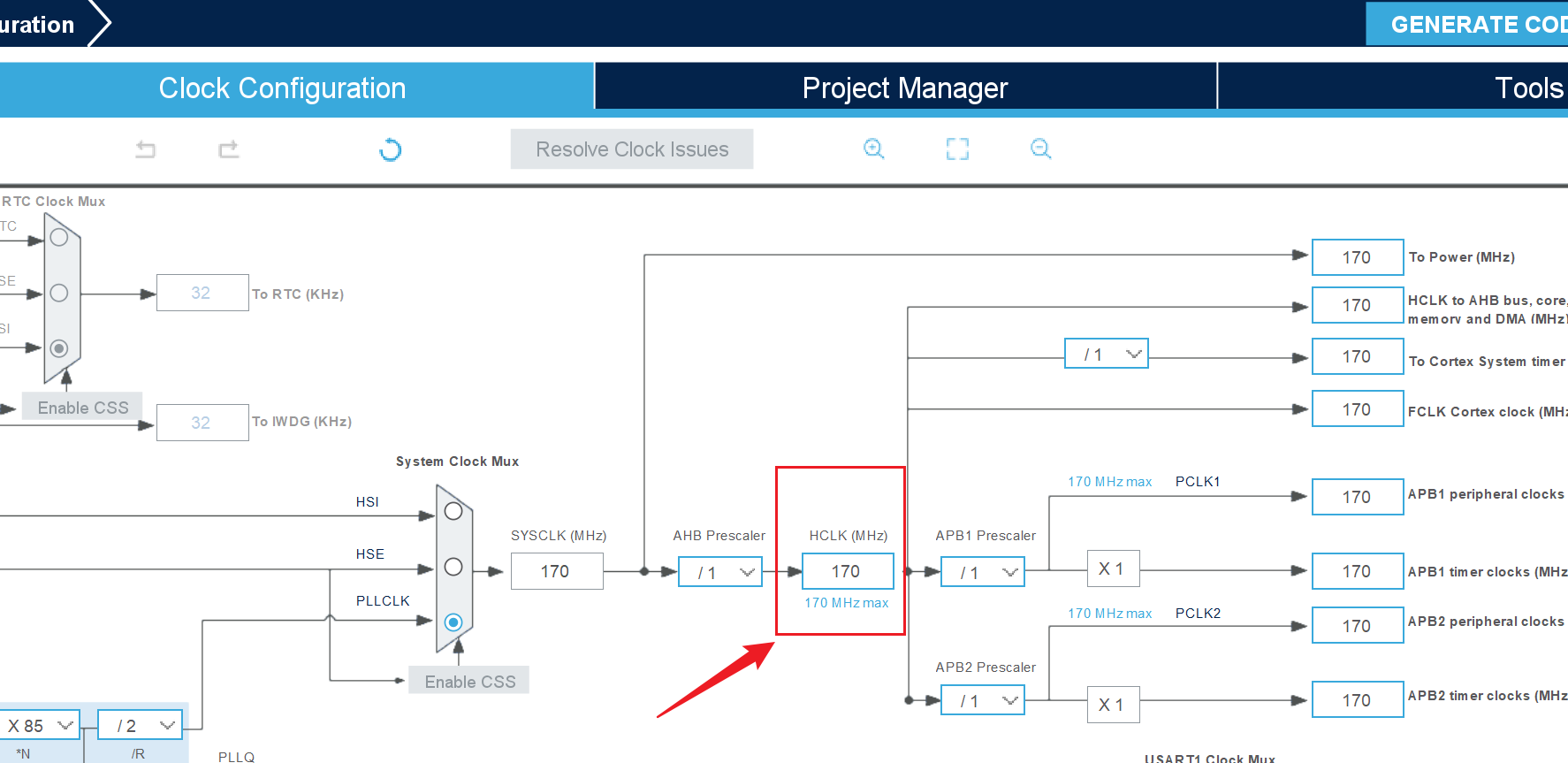Click the fit-to-screen frame icon

(957, 149)
